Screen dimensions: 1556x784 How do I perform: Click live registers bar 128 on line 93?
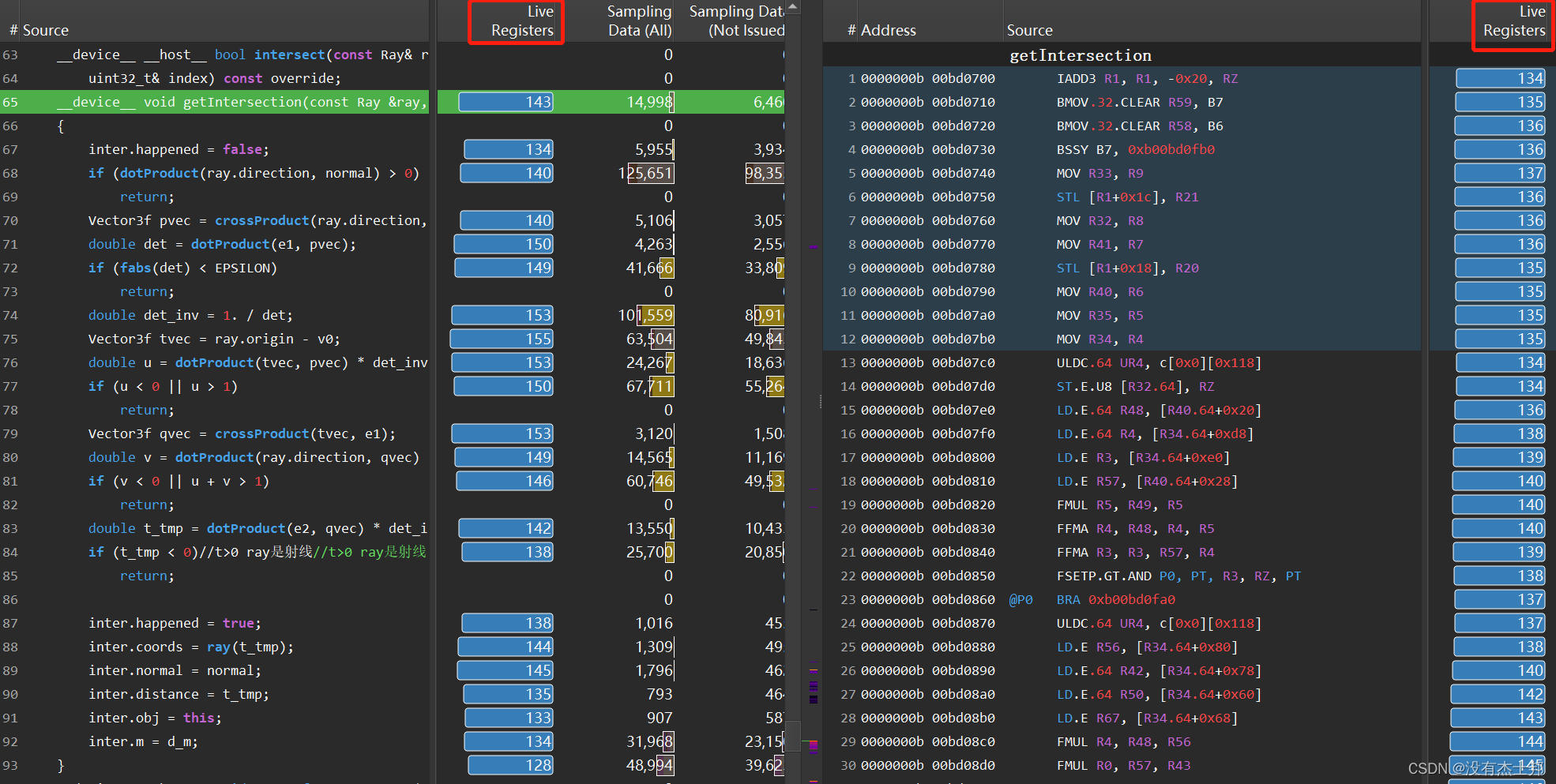(510, 765)
